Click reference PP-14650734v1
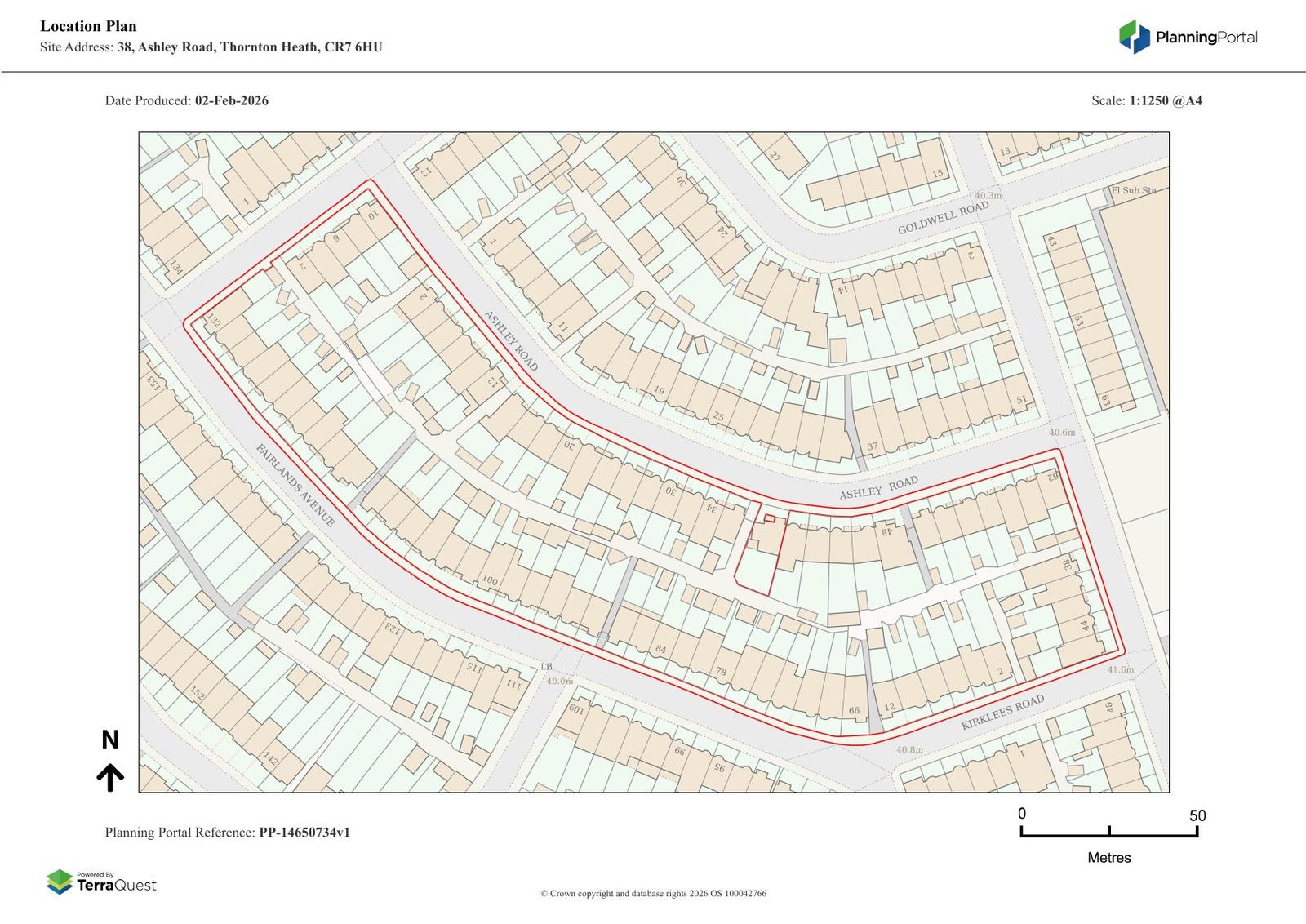Image resolution: width=1306 pixels, height=924 pixels. coord(304,833)
